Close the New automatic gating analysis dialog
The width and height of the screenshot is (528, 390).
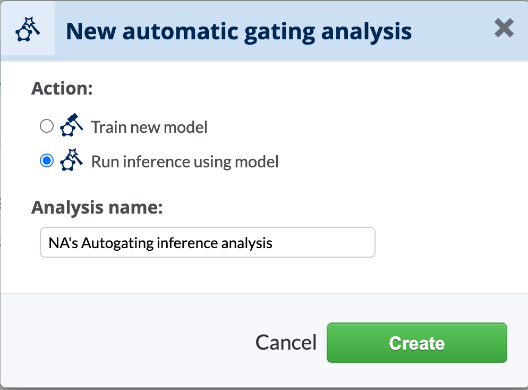(x=504, y=28)
